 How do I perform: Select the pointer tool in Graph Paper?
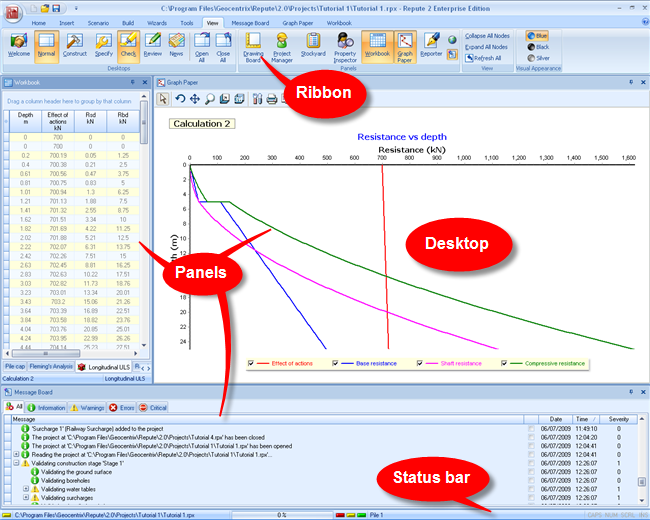pos(163,99)
